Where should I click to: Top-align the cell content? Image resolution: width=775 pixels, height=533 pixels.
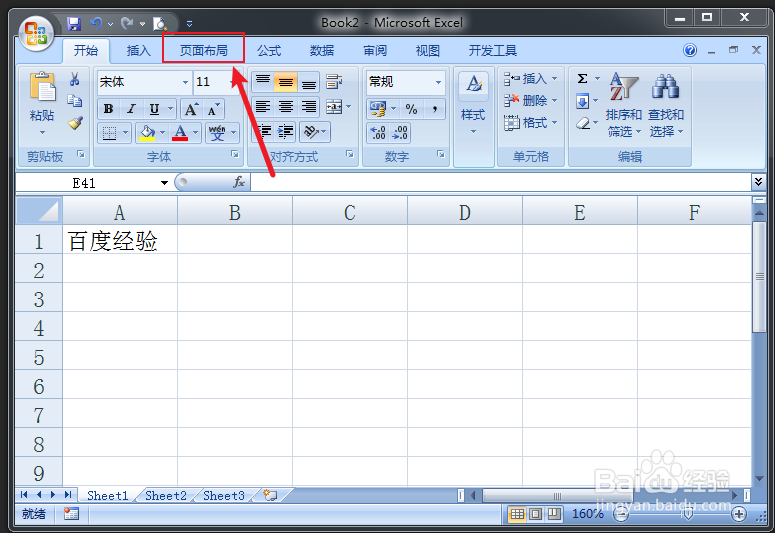click(x=262, y=82)
